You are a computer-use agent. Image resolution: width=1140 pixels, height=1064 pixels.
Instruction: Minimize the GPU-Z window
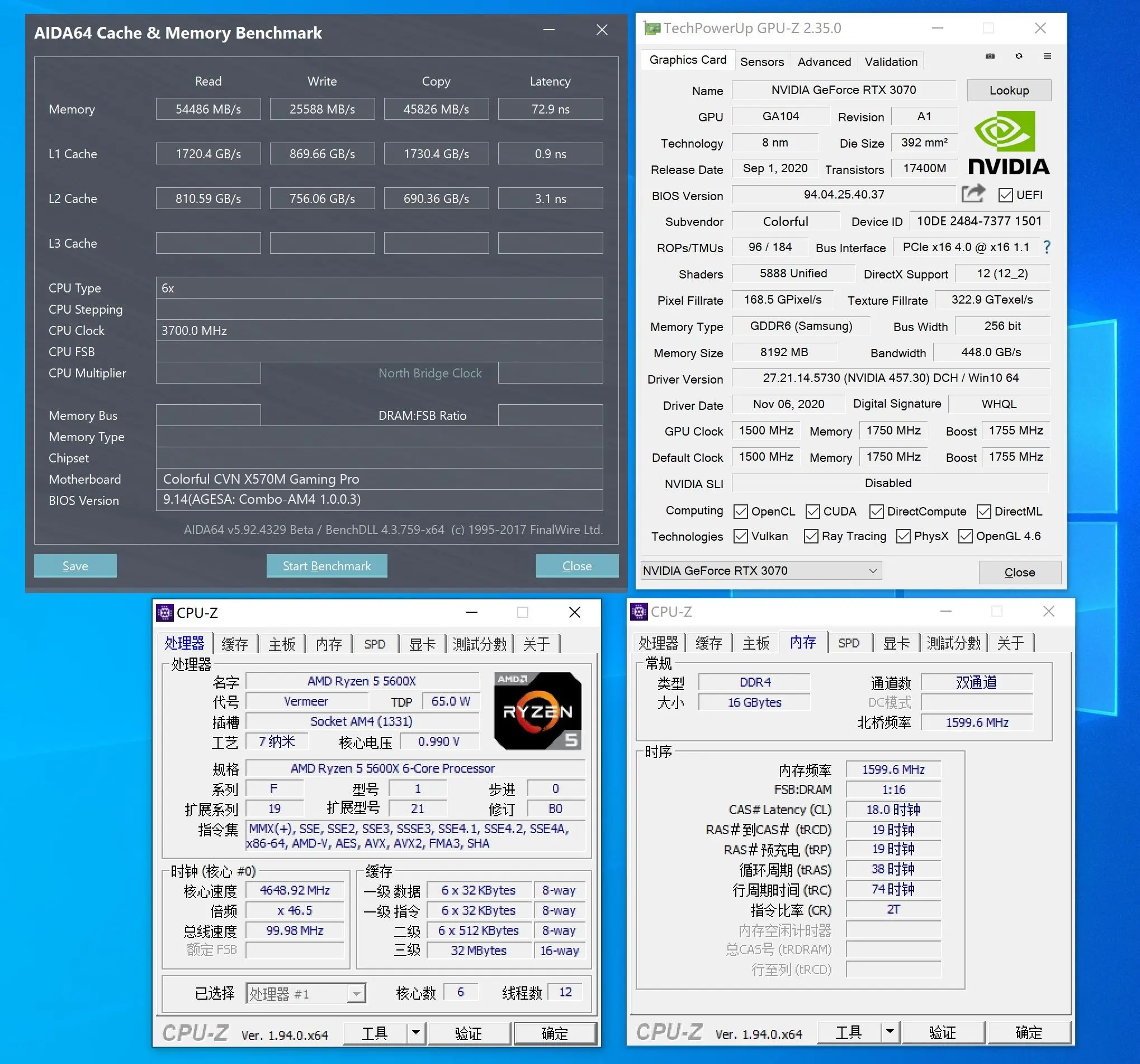point(938,28)
